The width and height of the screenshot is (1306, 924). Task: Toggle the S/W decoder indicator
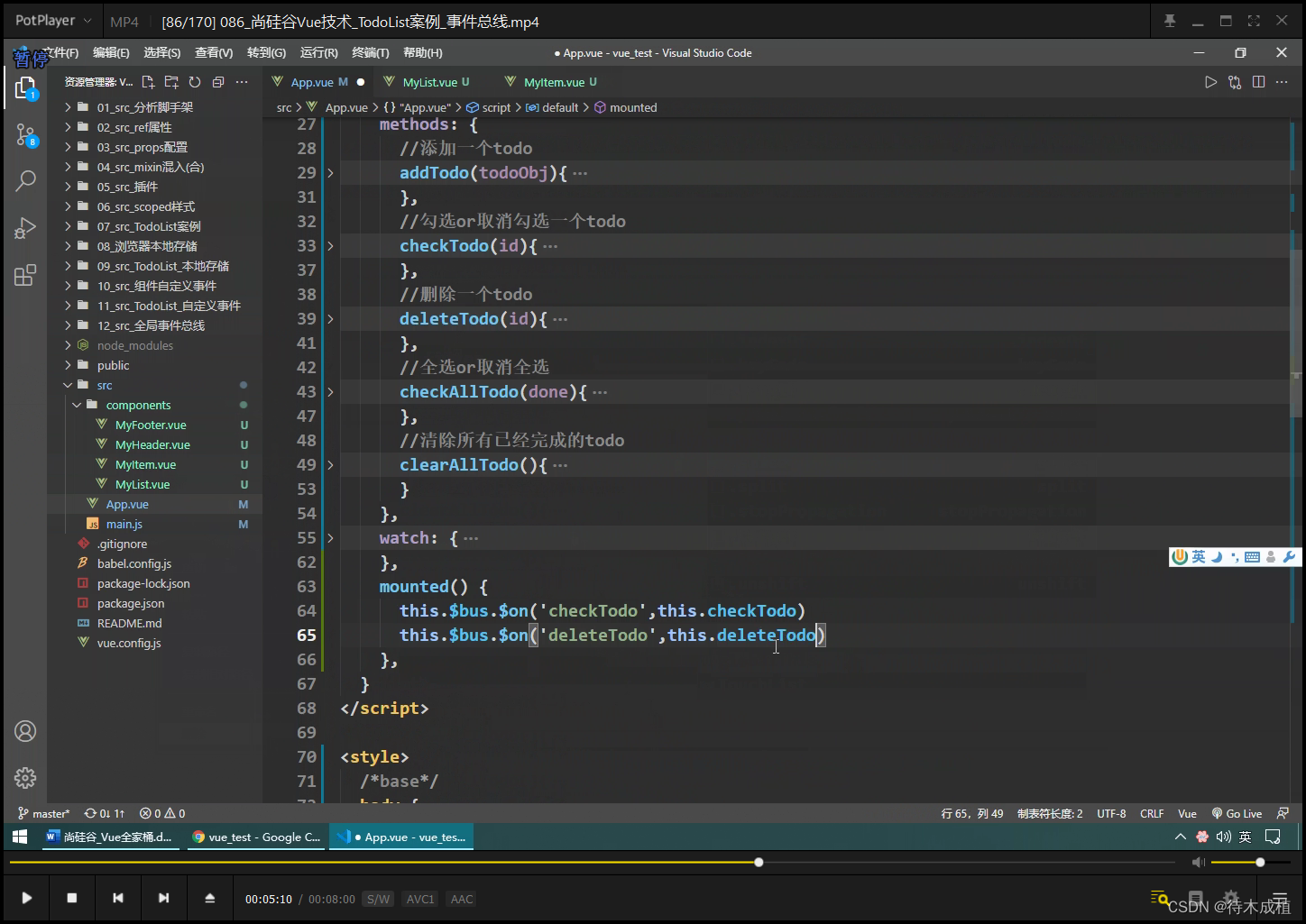pyautogui.click(x=378, y=899)
